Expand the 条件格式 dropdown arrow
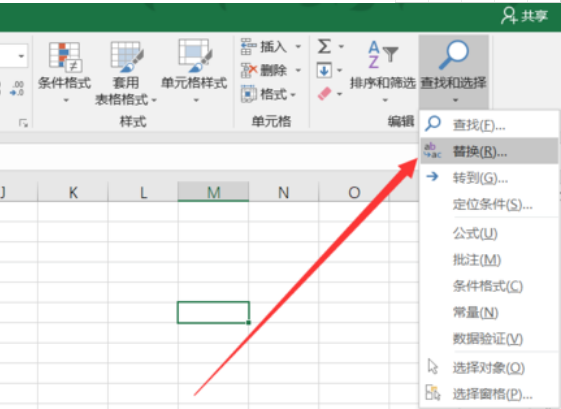Image resolution: width=561 pixels, height=409 pixels. coord(66,101)
